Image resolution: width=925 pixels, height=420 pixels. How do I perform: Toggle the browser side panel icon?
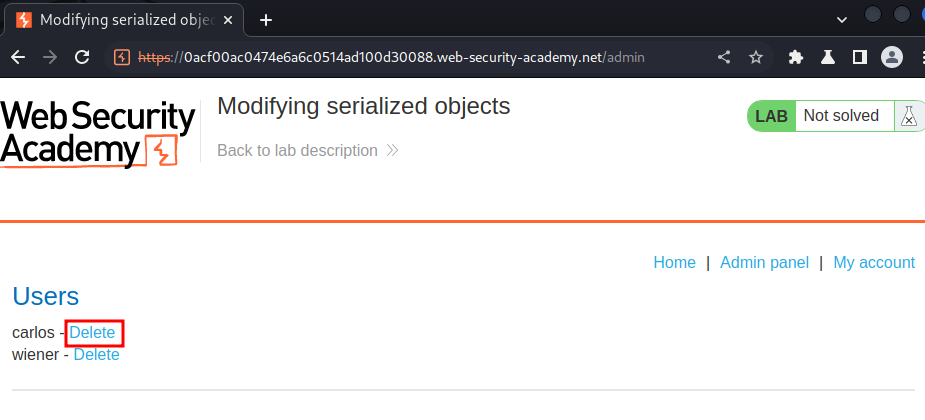click(858, 57)
